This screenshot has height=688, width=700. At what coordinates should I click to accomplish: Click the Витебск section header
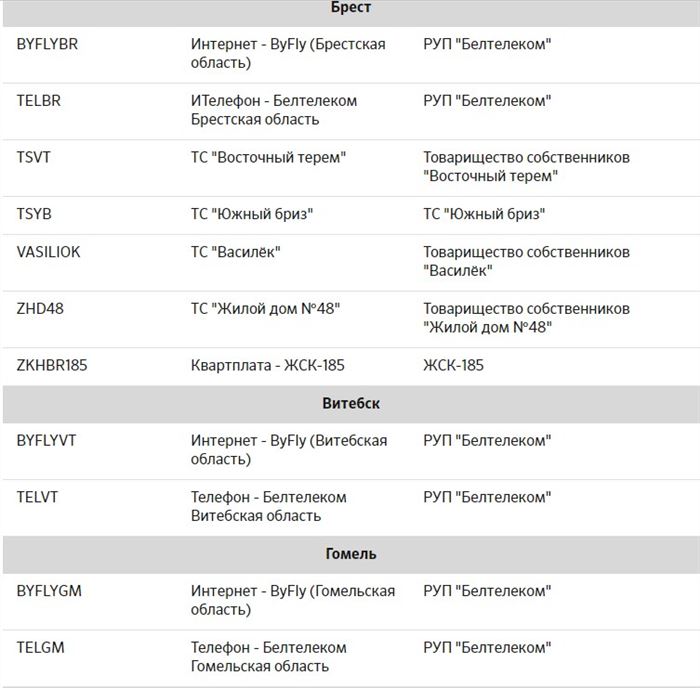tap(351, 404)
